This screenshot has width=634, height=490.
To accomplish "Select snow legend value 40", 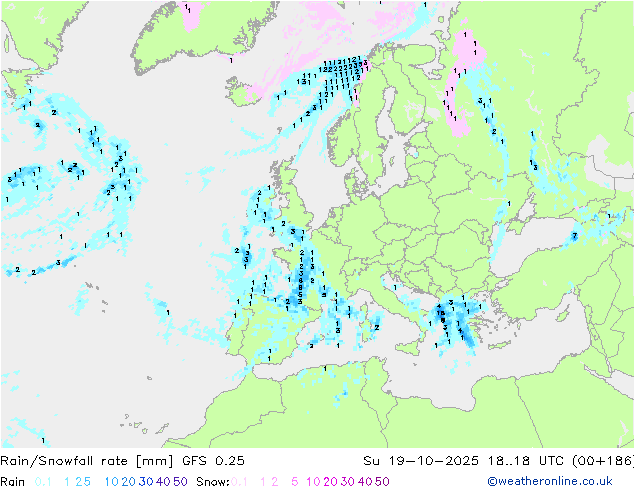I will (365, 482).
